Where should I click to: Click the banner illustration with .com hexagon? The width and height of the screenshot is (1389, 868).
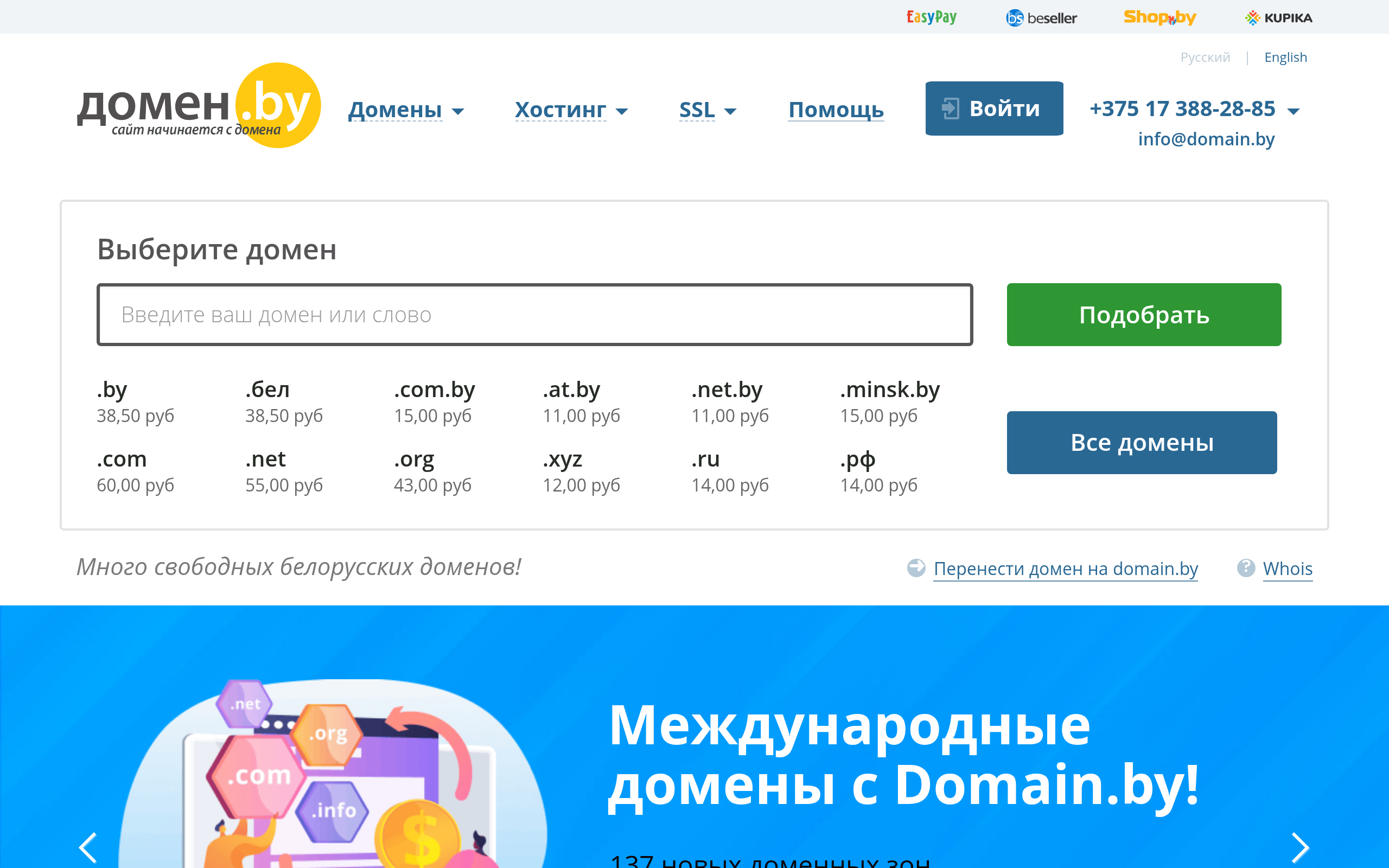[x=333, y=773]
